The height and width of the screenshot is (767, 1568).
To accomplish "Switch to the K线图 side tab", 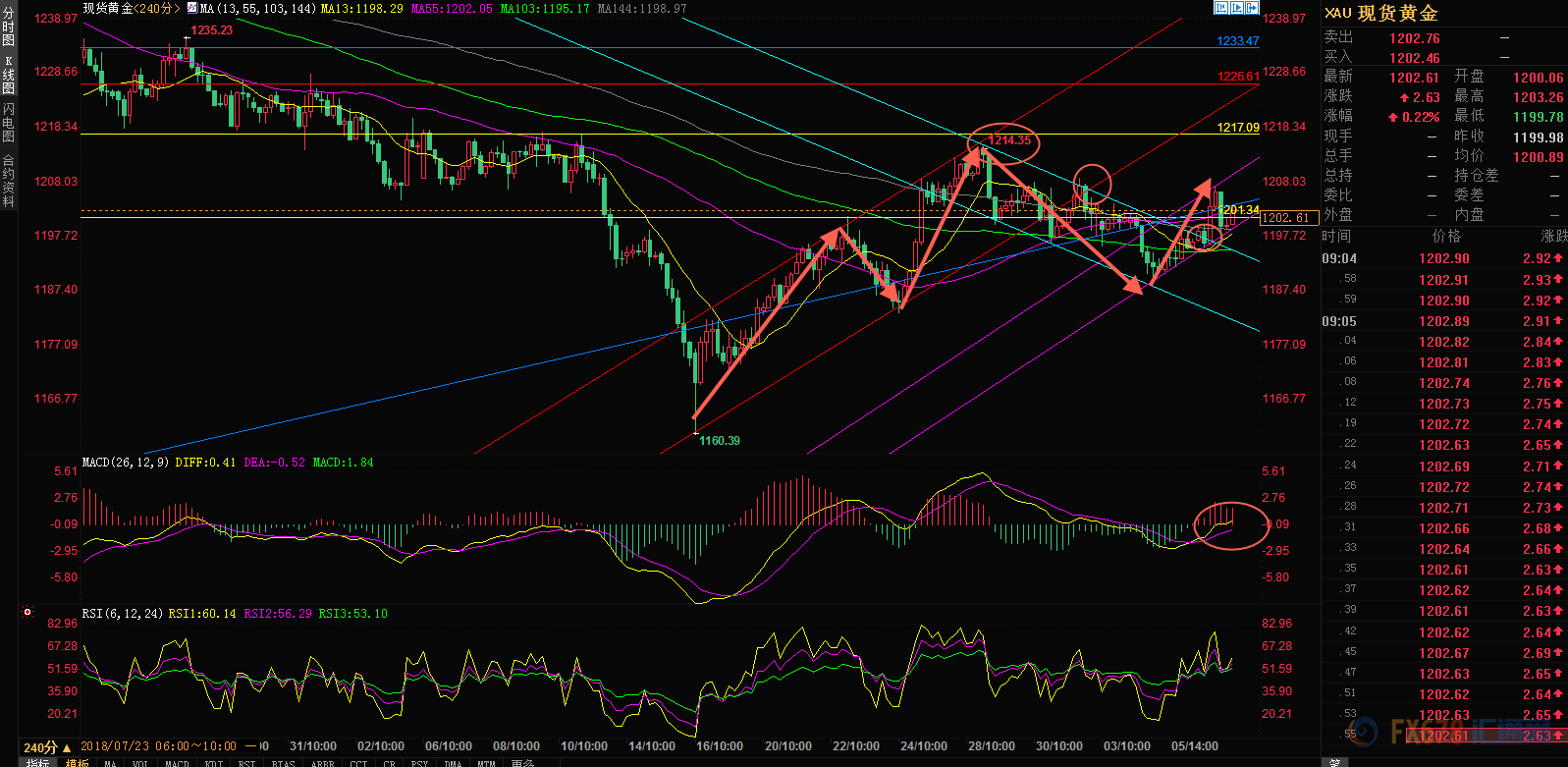I will coord(8,75).
